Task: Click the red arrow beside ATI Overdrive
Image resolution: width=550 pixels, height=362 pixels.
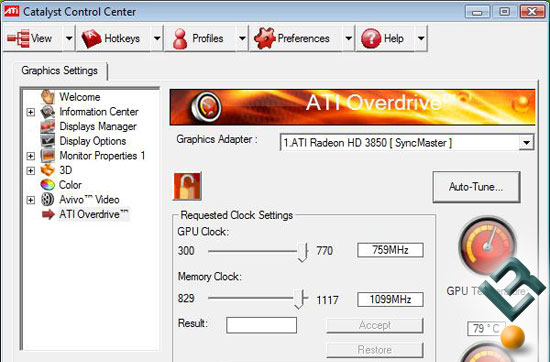Action: point(48,214)
